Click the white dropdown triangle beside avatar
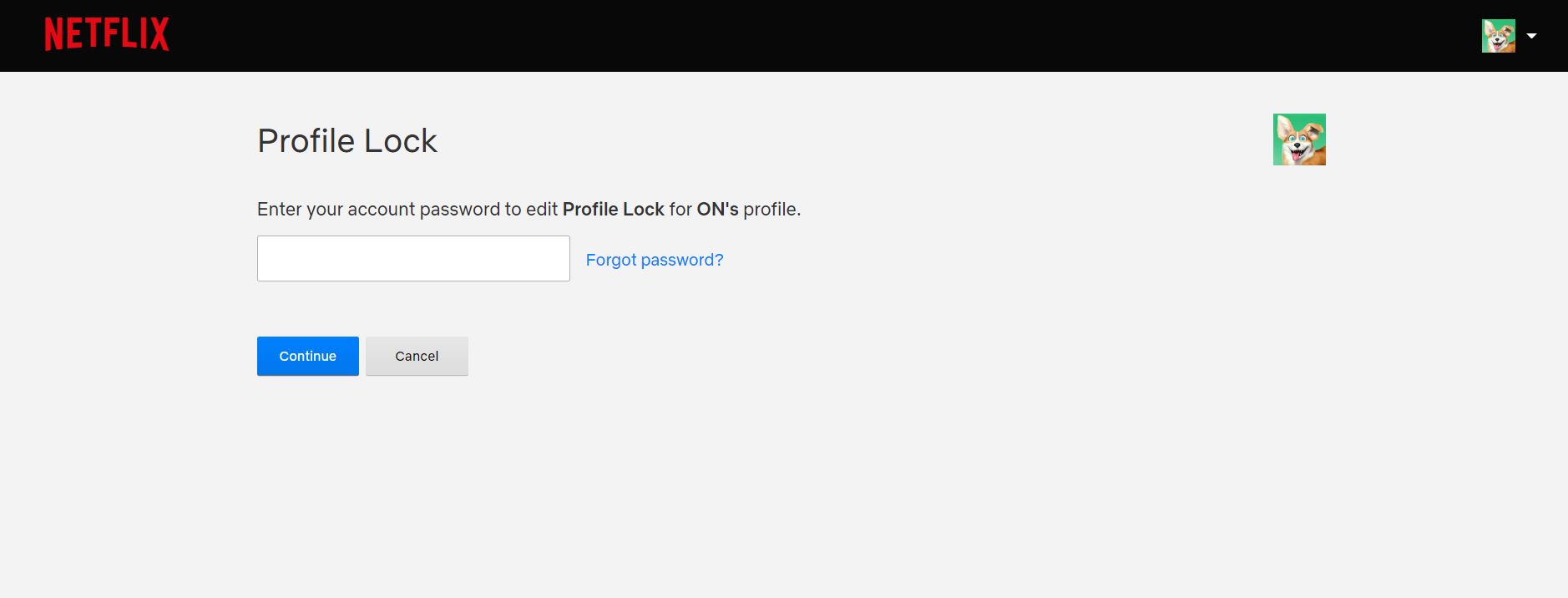This screenshot has width=1568, height=598. [1531, 36]
